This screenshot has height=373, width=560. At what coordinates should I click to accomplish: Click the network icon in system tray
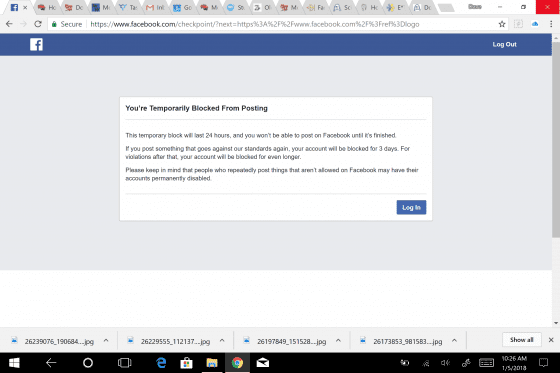pos(426,363)
